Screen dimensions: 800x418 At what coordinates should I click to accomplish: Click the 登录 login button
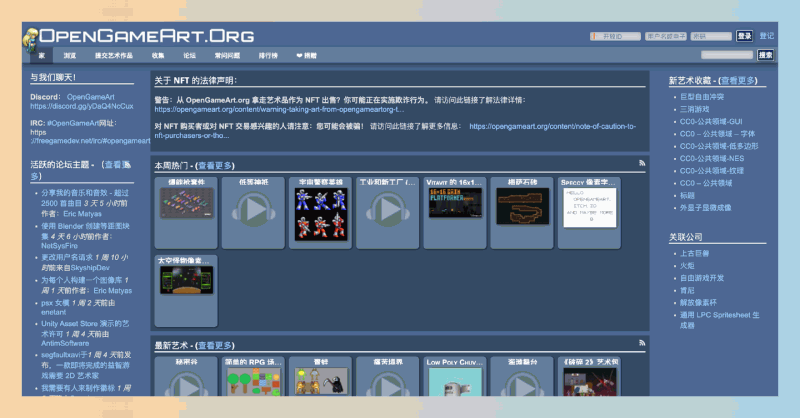pyautogui.click(x=745, y=36)
